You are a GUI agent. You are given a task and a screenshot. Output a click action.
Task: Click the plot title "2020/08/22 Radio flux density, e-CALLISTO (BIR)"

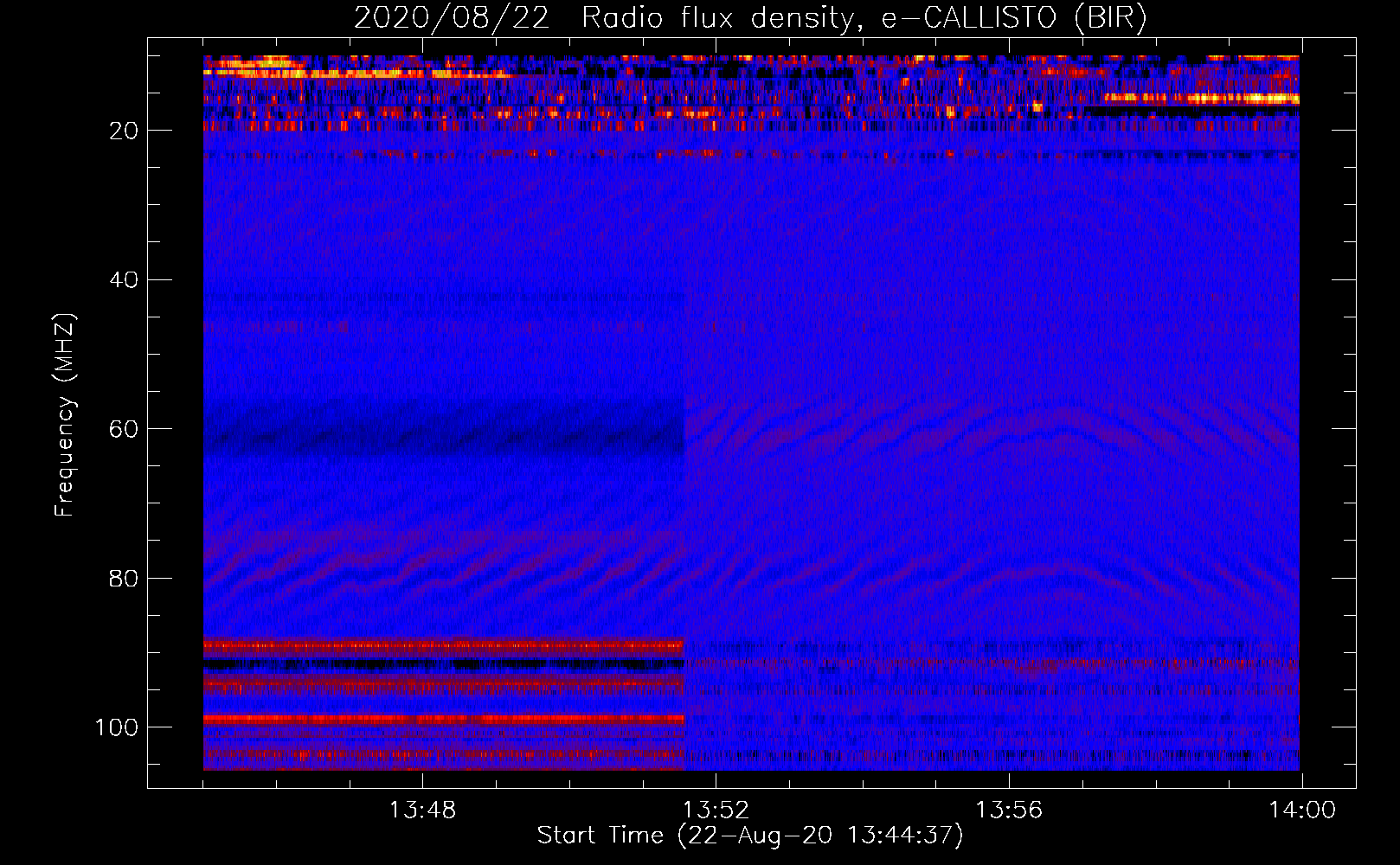[750, 19]
